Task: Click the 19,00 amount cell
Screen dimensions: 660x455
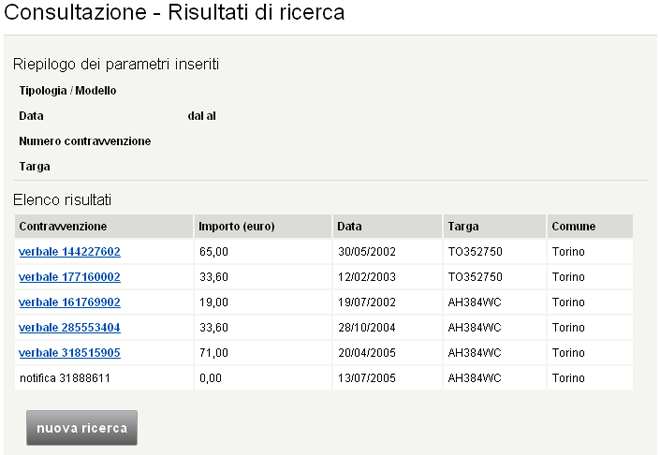Action: 214,302
